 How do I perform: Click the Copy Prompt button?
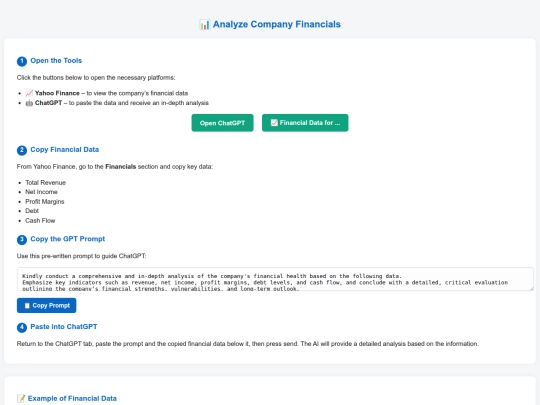pyautogui.click(x=46, y=305)
